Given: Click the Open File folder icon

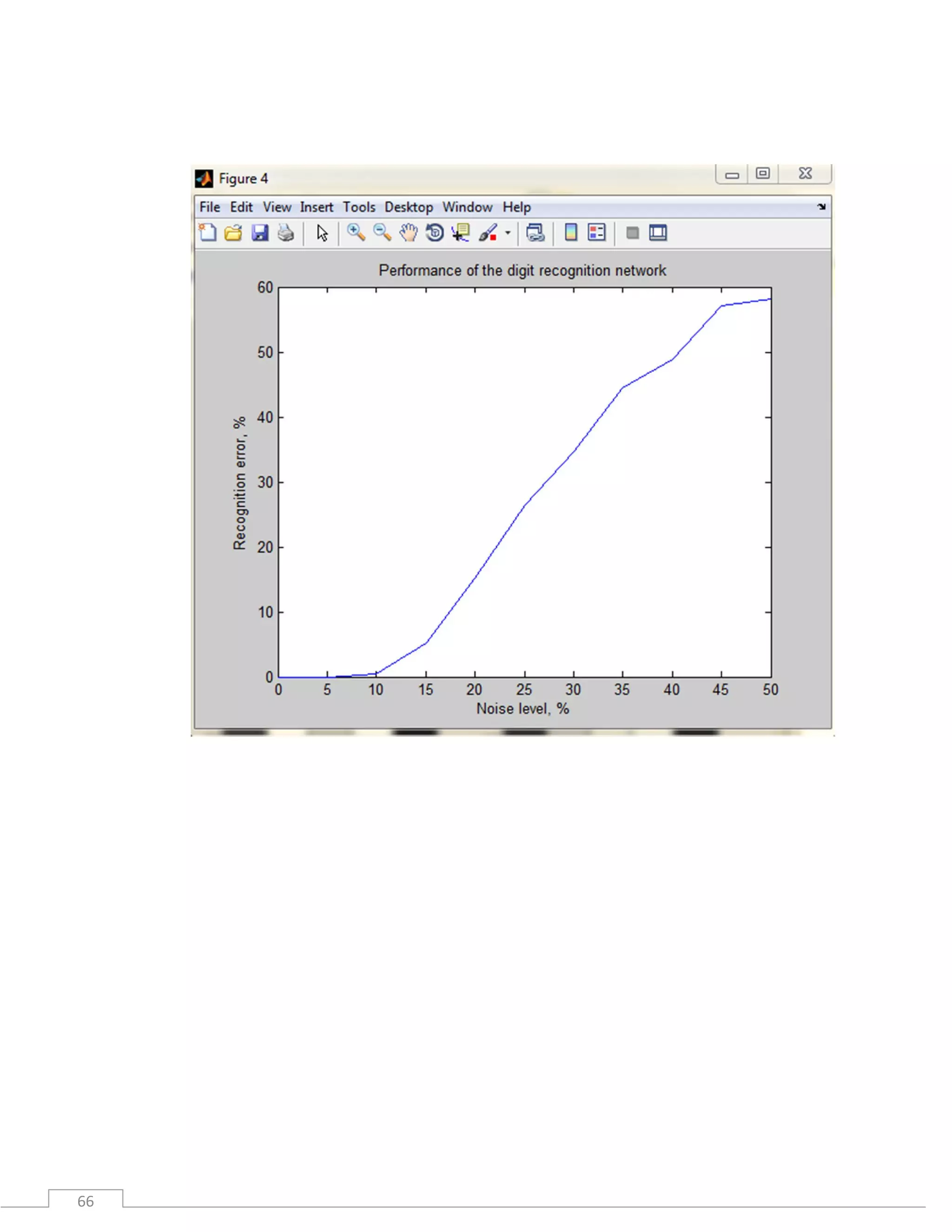Looking at the screenshot, I should click(233, 232).
